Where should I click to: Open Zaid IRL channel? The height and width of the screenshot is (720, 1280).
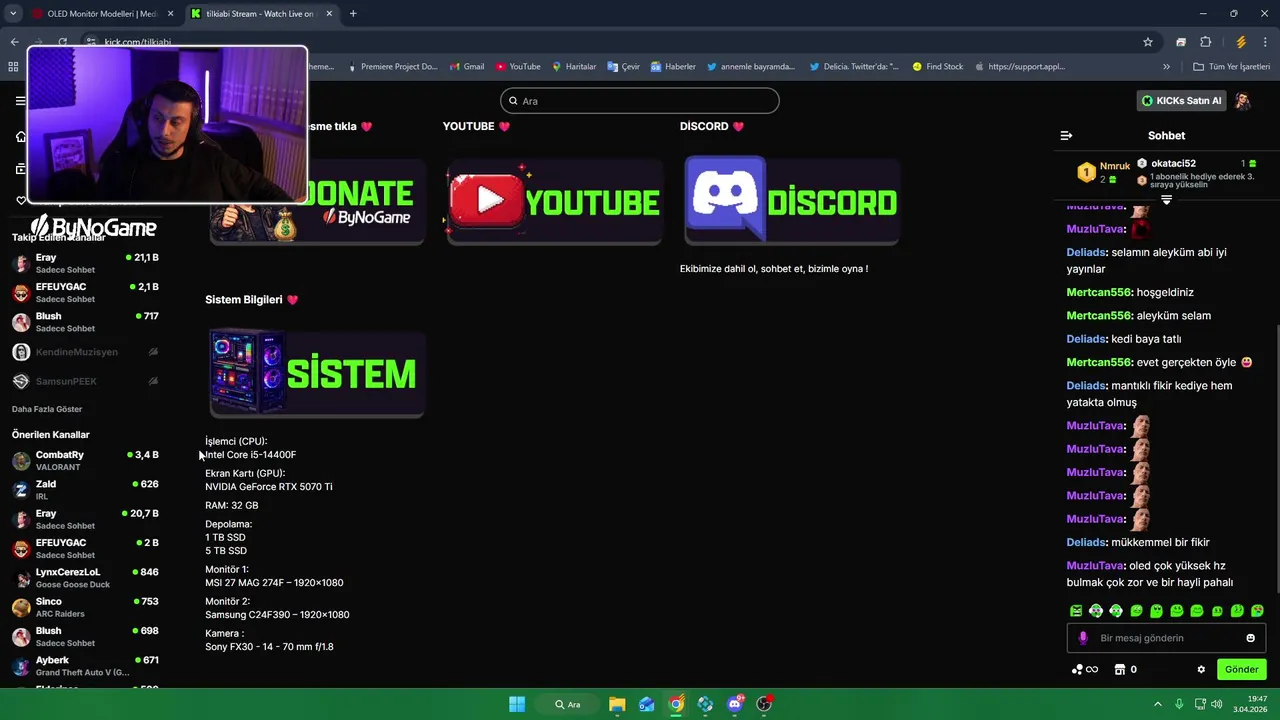point(85,490)
